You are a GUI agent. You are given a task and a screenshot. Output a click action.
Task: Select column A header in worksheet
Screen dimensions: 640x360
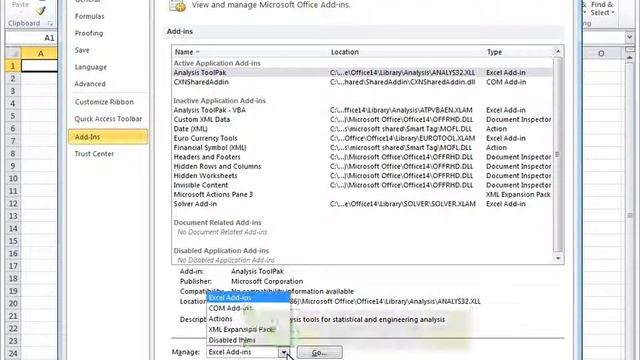pos(40,53)
